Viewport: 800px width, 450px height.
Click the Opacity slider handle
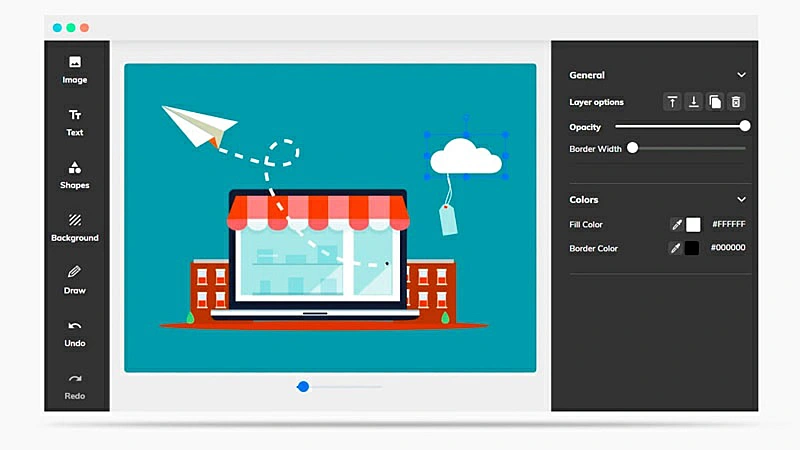tap(745, 126)
